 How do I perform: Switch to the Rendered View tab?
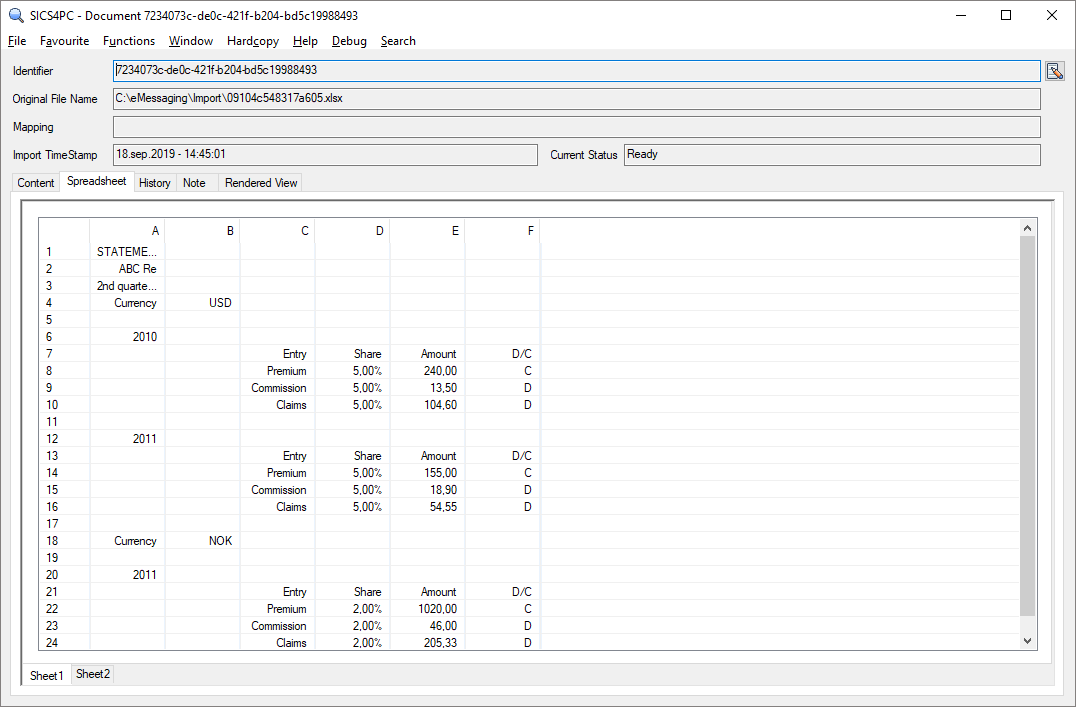point(260,182)
